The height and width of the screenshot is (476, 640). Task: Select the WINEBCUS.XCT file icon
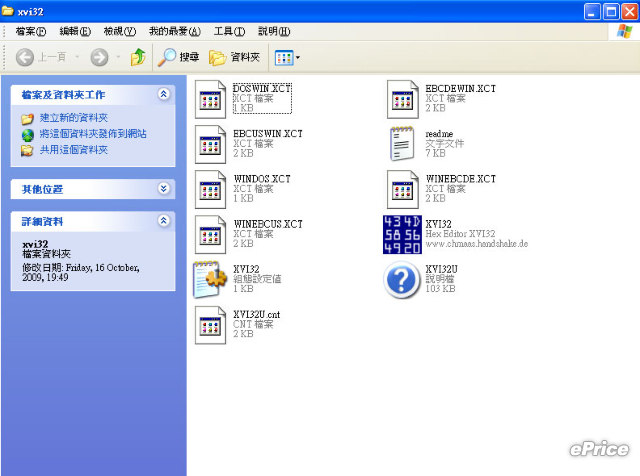210,235
